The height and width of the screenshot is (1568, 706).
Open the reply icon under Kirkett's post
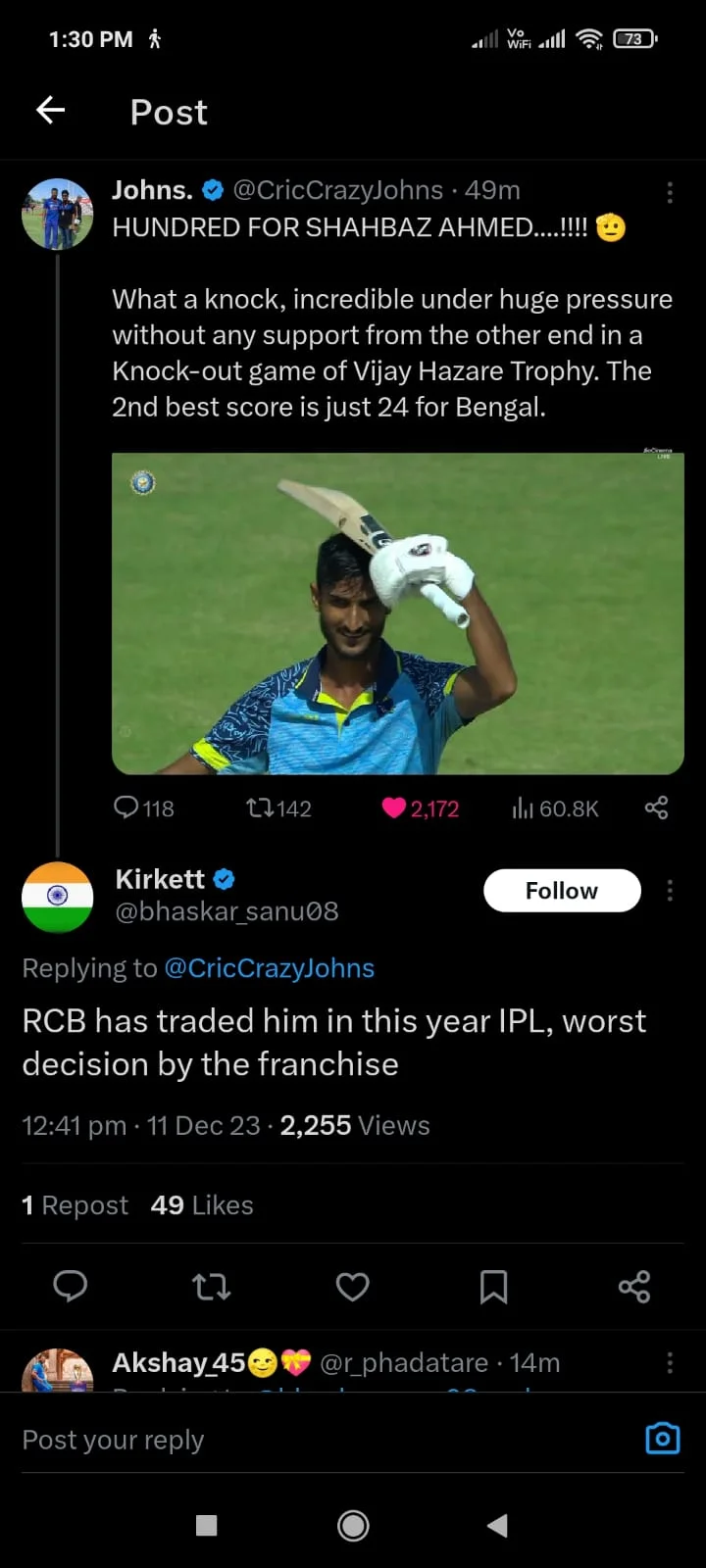70,1286
